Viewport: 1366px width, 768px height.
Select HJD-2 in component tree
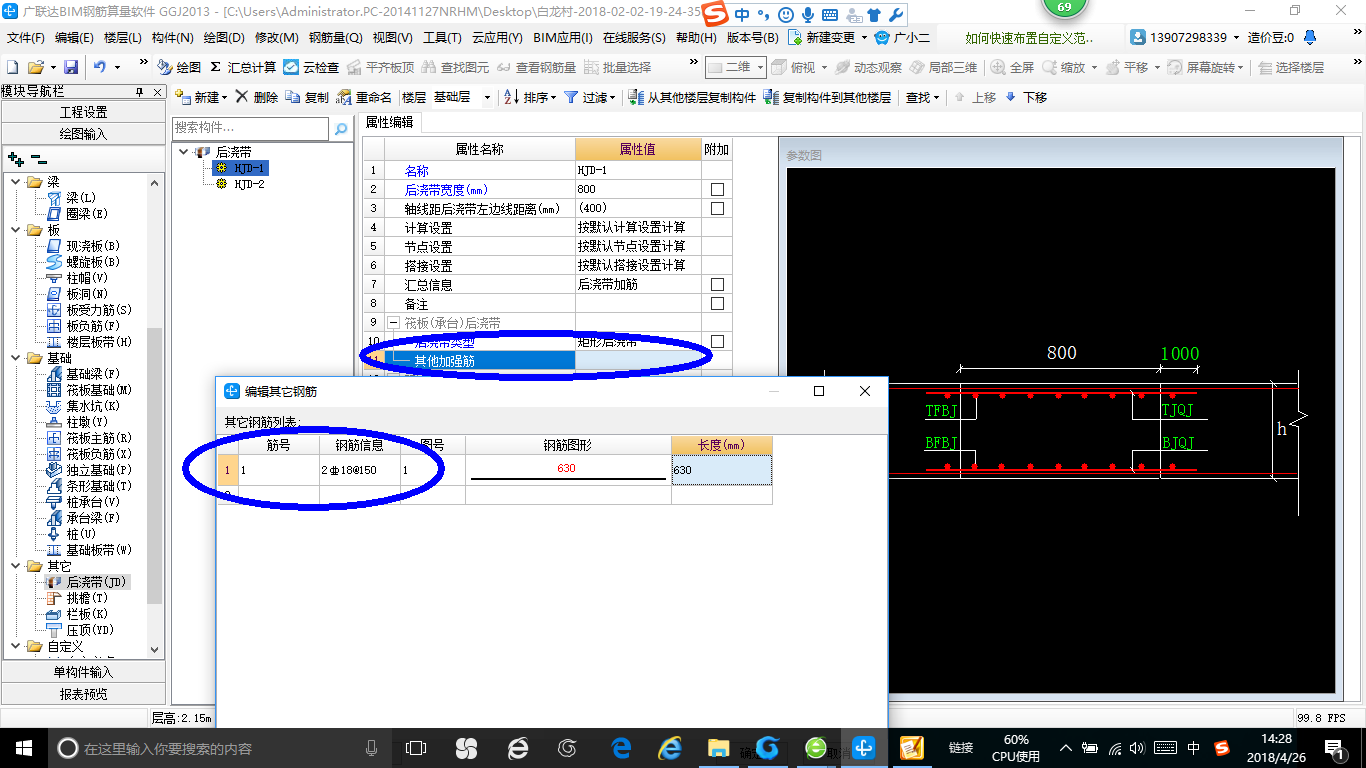point(249,184)
